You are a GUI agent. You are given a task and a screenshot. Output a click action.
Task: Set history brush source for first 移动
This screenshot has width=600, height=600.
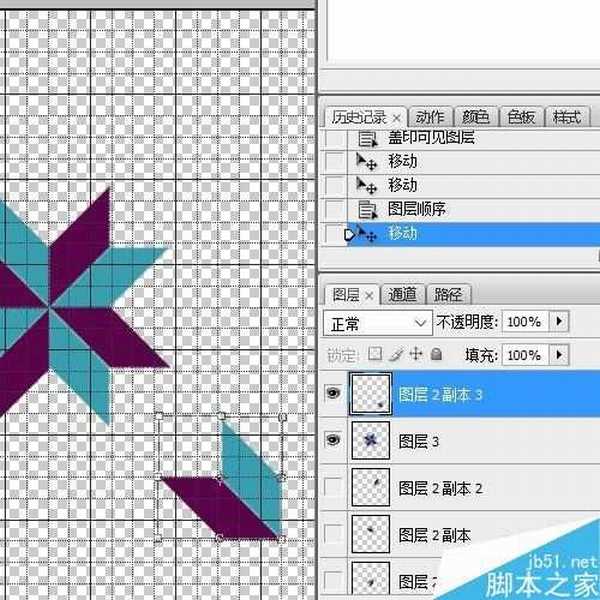334,161
